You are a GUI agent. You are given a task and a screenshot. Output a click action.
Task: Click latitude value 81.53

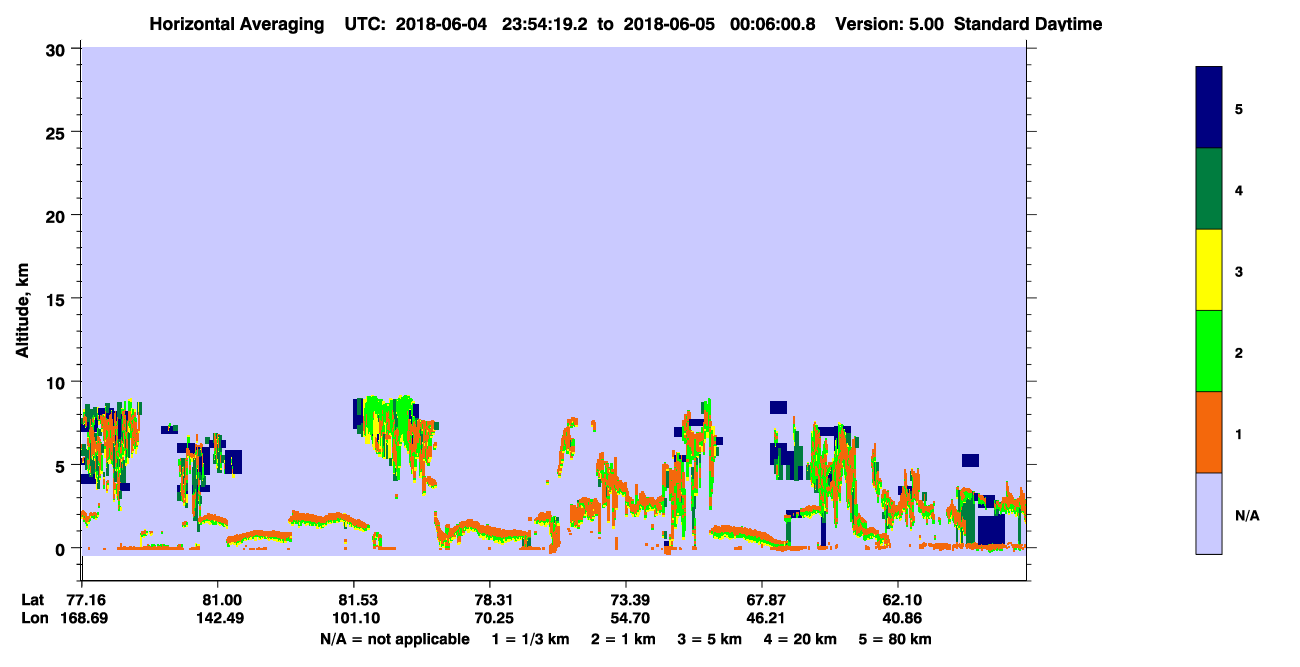pyautogui.click(x=358, y=599)
